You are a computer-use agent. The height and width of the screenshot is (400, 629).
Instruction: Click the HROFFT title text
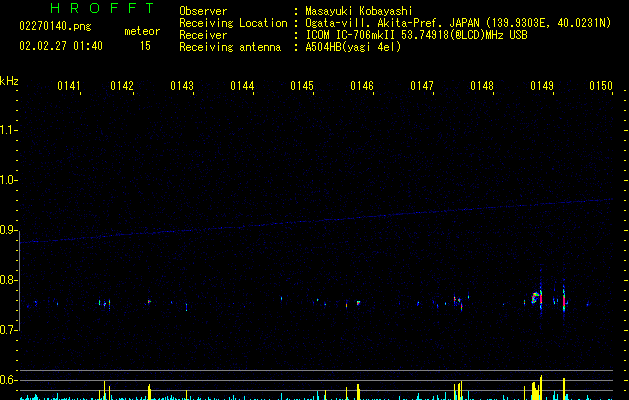pyautogui.click(x=102, y=8)
